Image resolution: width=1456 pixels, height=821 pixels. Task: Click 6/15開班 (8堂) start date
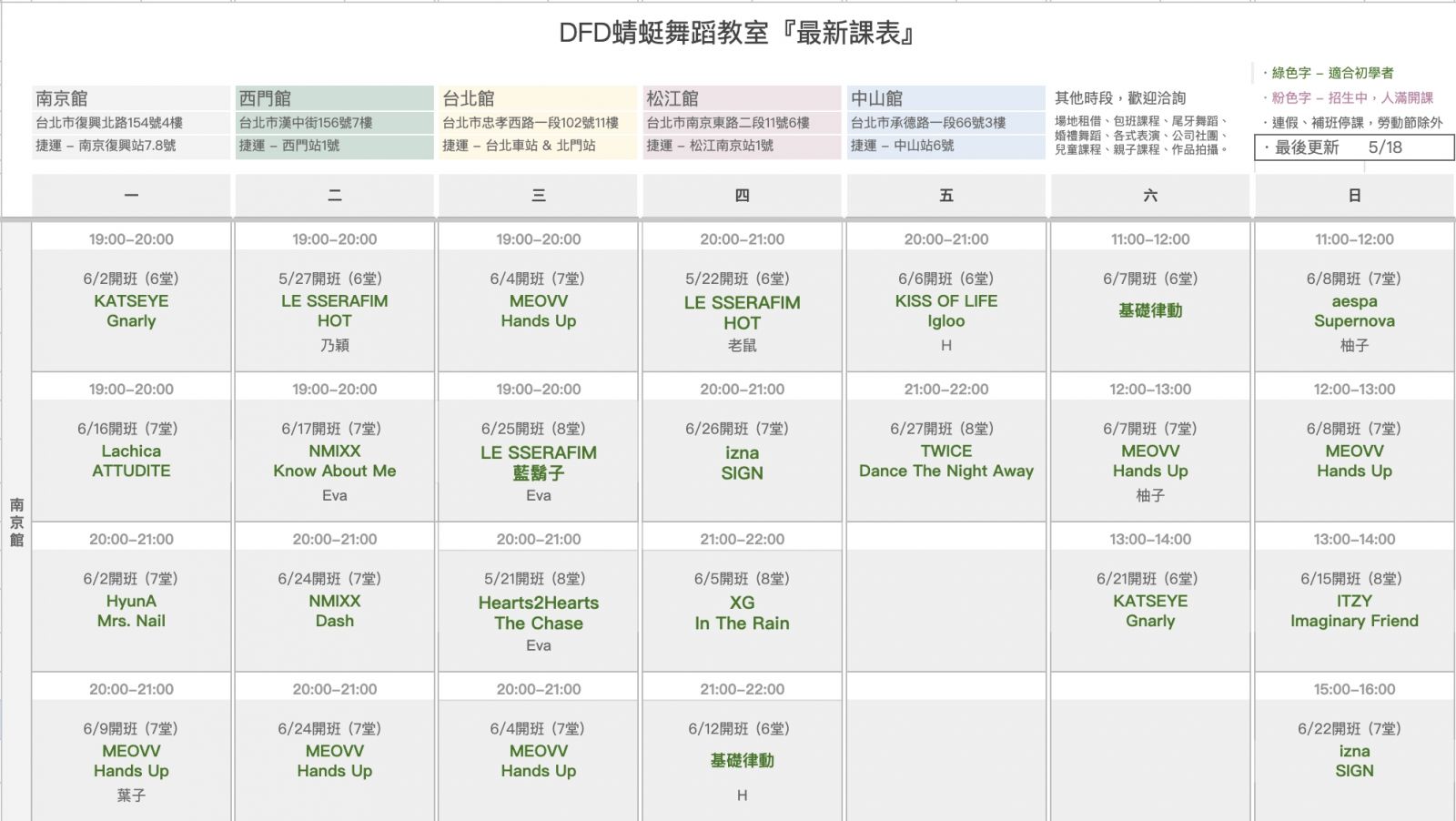click(x=1350, y=579)
